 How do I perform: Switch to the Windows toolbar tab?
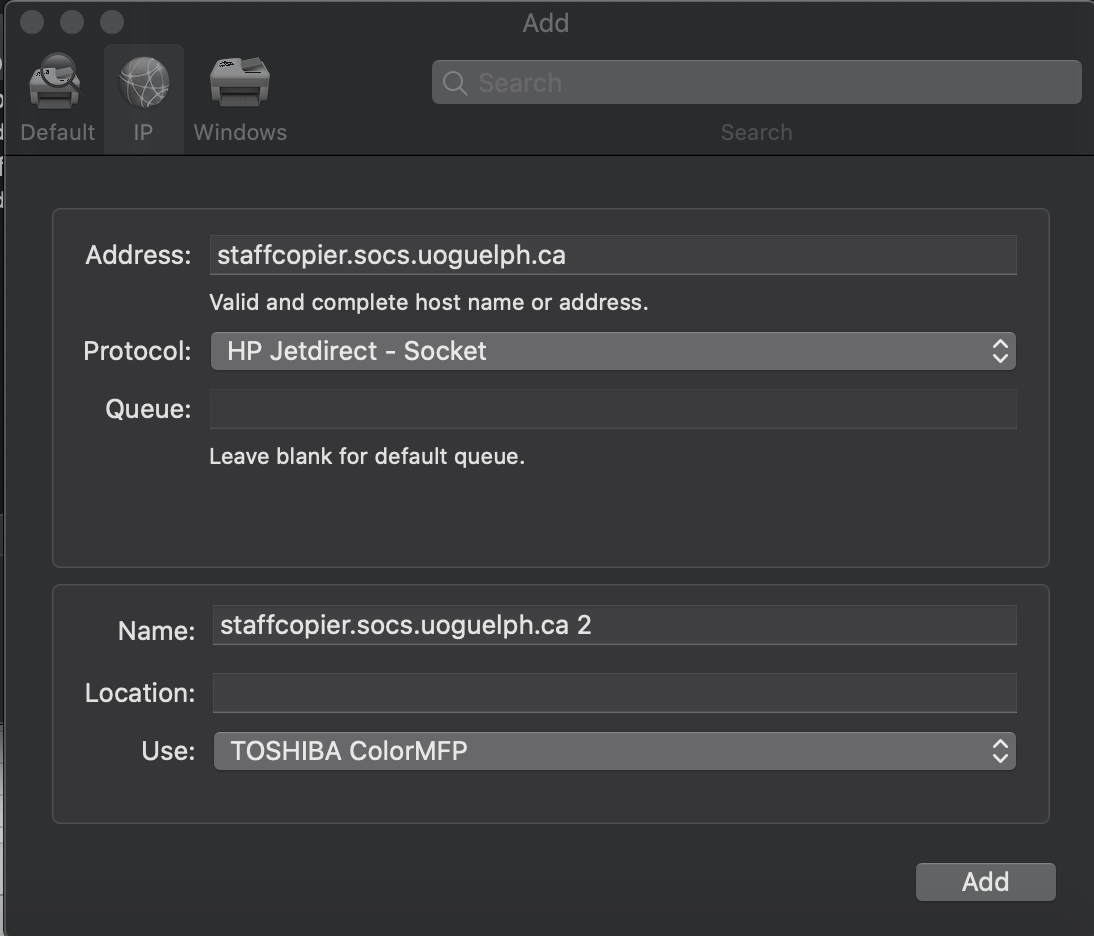(239, 95)
